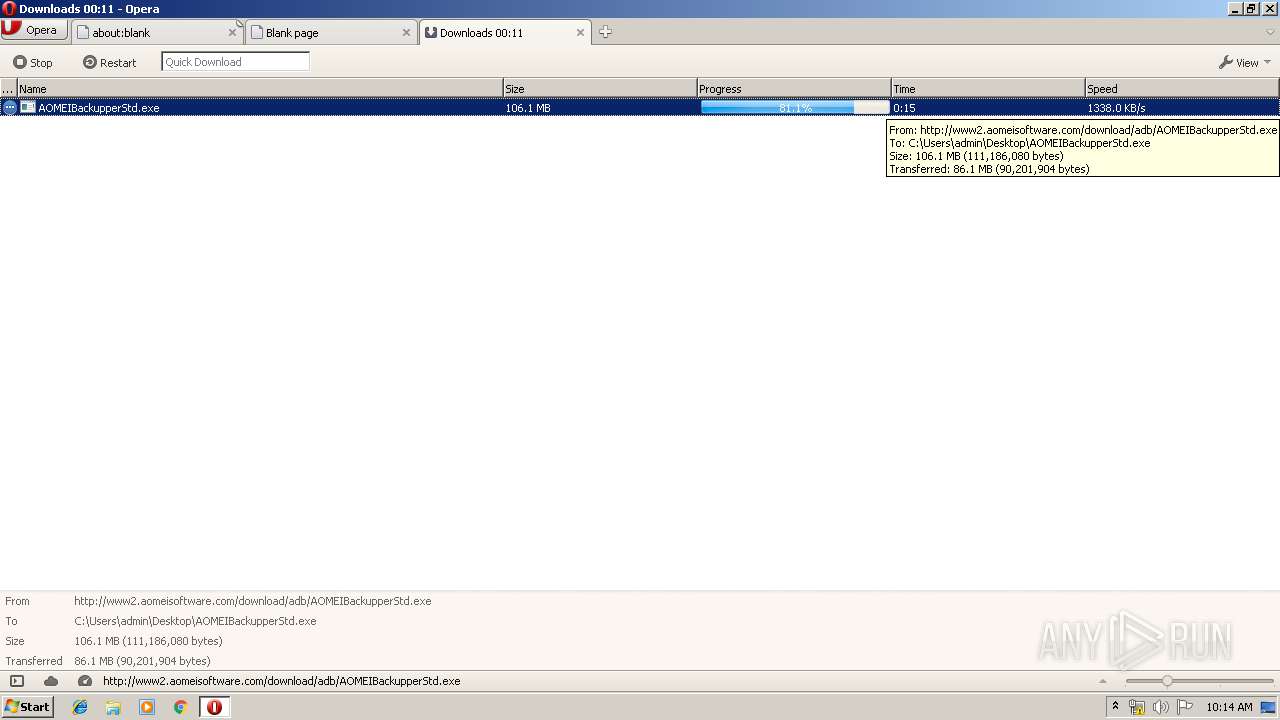1280x720 pixels.
Task: Open Action Center flag icon
Action: (1185, 707)
